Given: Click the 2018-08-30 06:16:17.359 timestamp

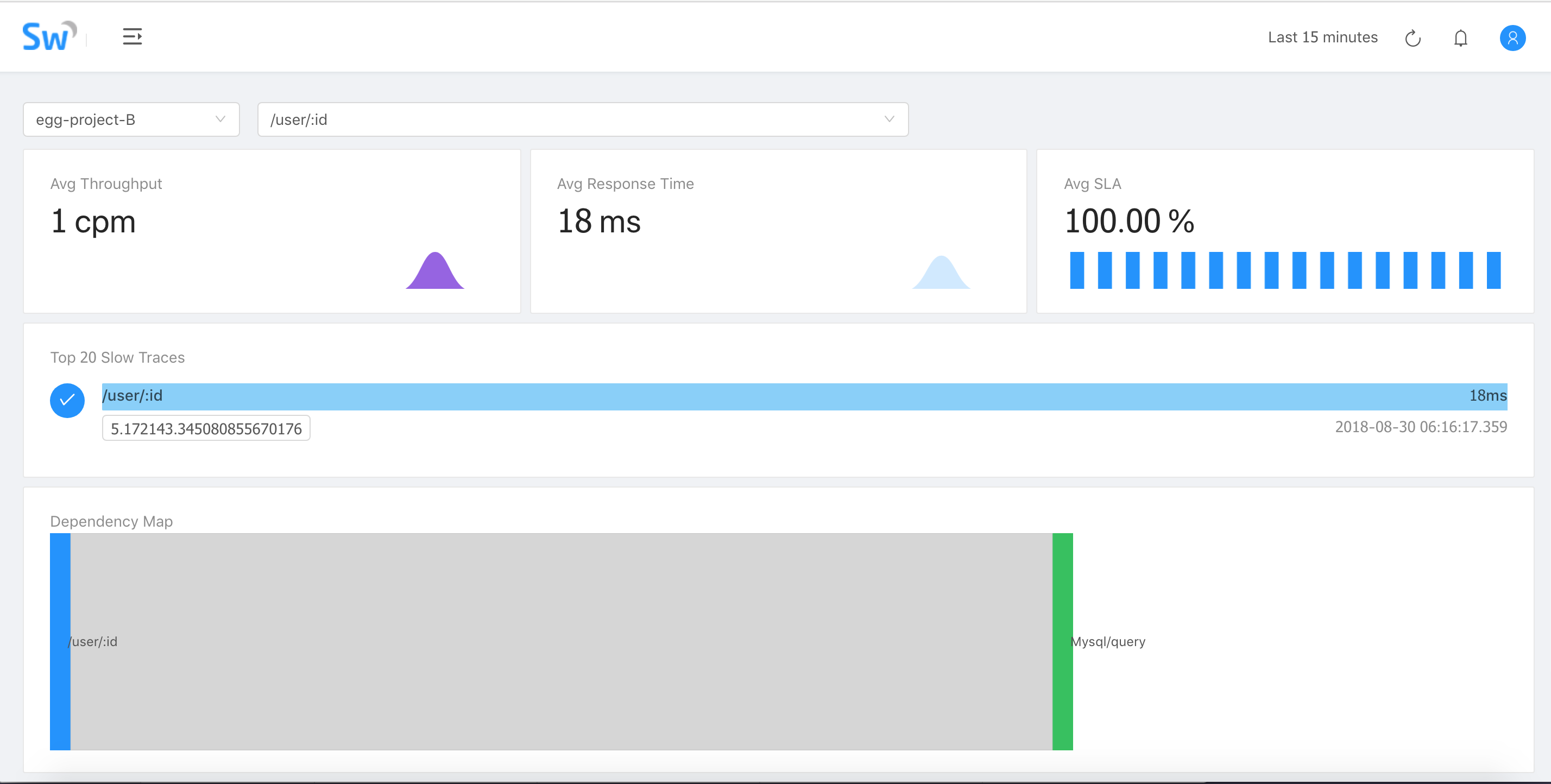Looking at the screenshot, I should click(x=1421, y=427).
